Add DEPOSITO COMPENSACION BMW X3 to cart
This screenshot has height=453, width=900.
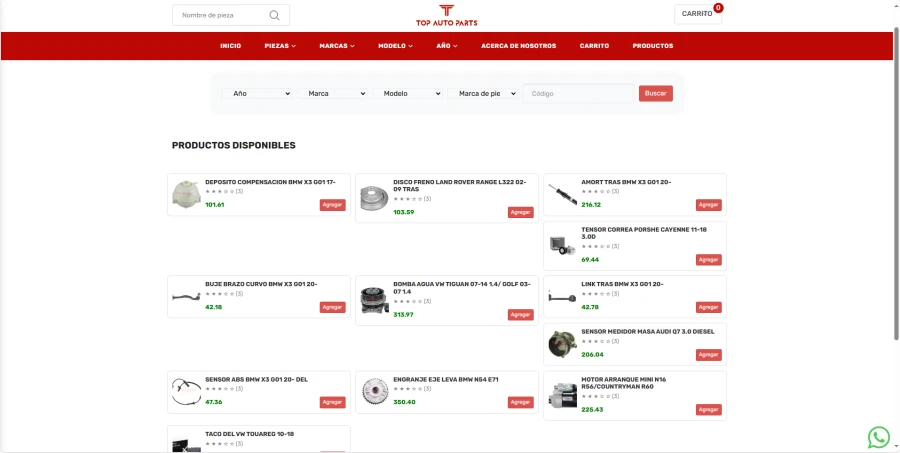coord(332,205)
